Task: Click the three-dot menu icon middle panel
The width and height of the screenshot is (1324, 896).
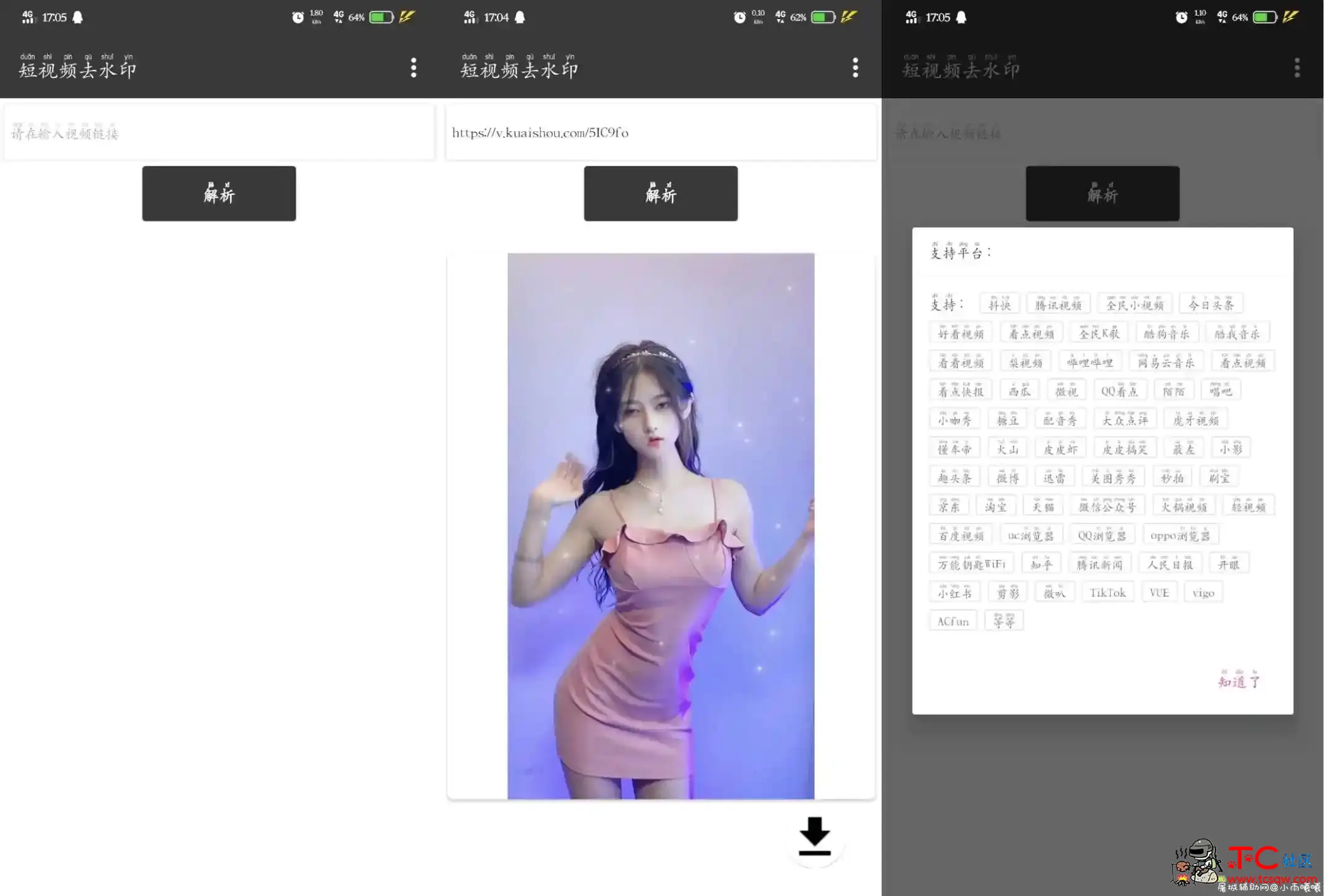Action: [856, 67]
